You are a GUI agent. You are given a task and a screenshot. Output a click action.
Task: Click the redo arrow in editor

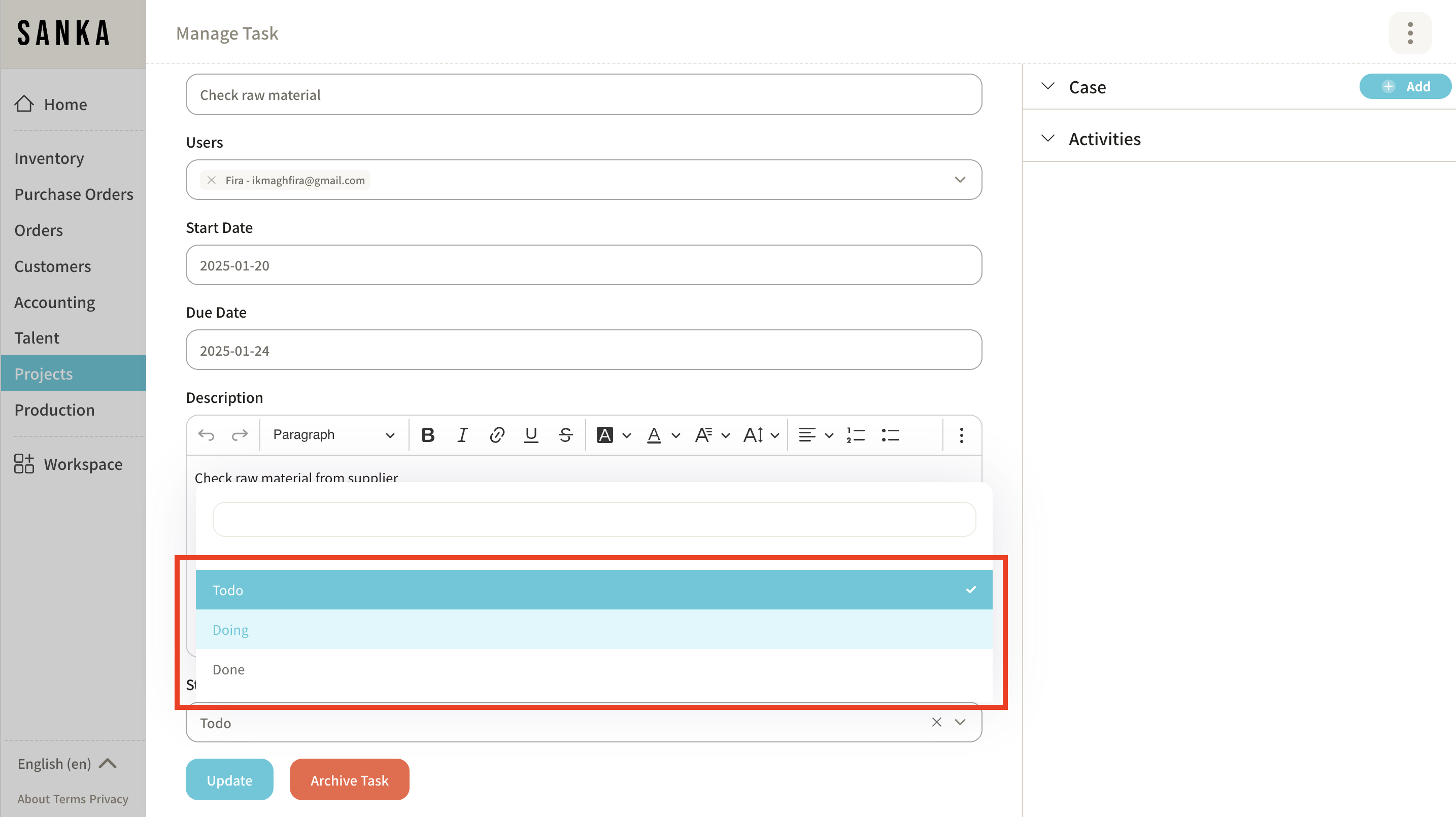point(240,434)
